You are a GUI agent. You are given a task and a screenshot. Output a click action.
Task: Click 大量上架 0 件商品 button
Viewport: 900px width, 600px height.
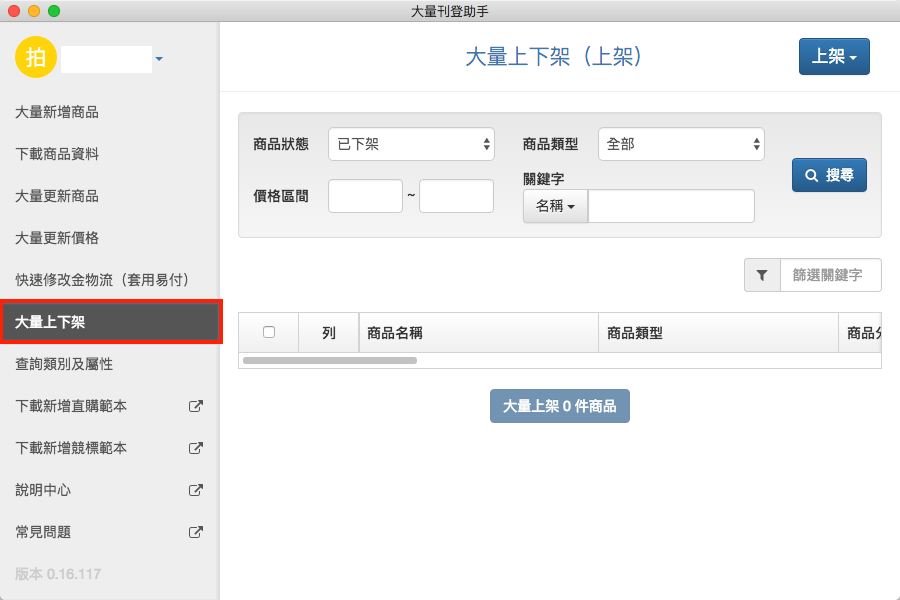point(559,406)
